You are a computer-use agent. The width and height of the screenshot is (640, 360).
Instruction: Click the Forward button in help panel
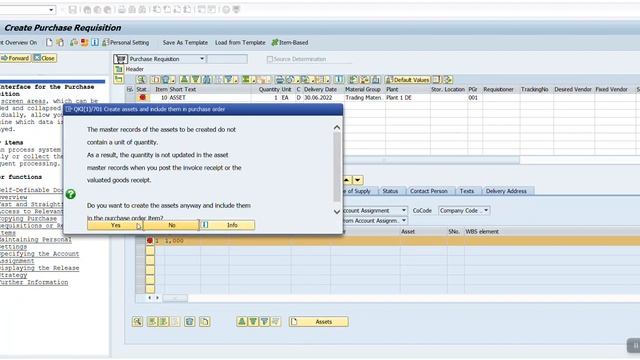pos(15,58)
